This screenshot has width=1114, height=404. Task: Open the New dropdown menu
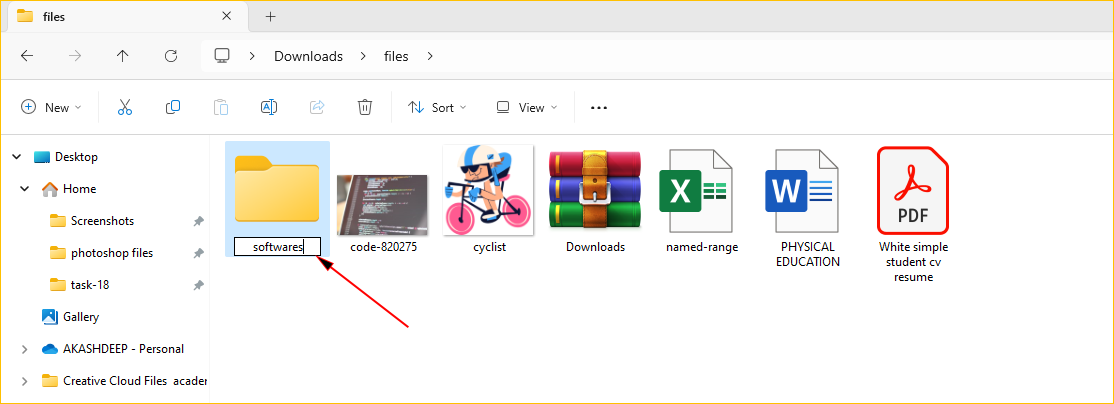pos(51,107)
